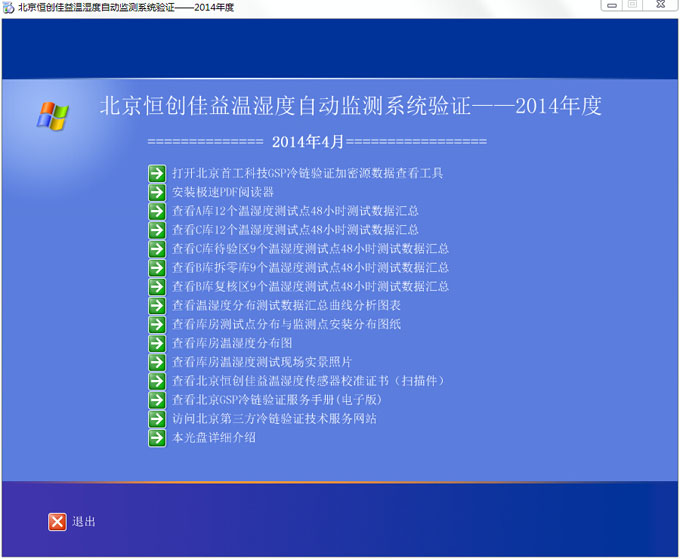Click green arrow beside 现场实景照片 entry

[x=157, y=362]
